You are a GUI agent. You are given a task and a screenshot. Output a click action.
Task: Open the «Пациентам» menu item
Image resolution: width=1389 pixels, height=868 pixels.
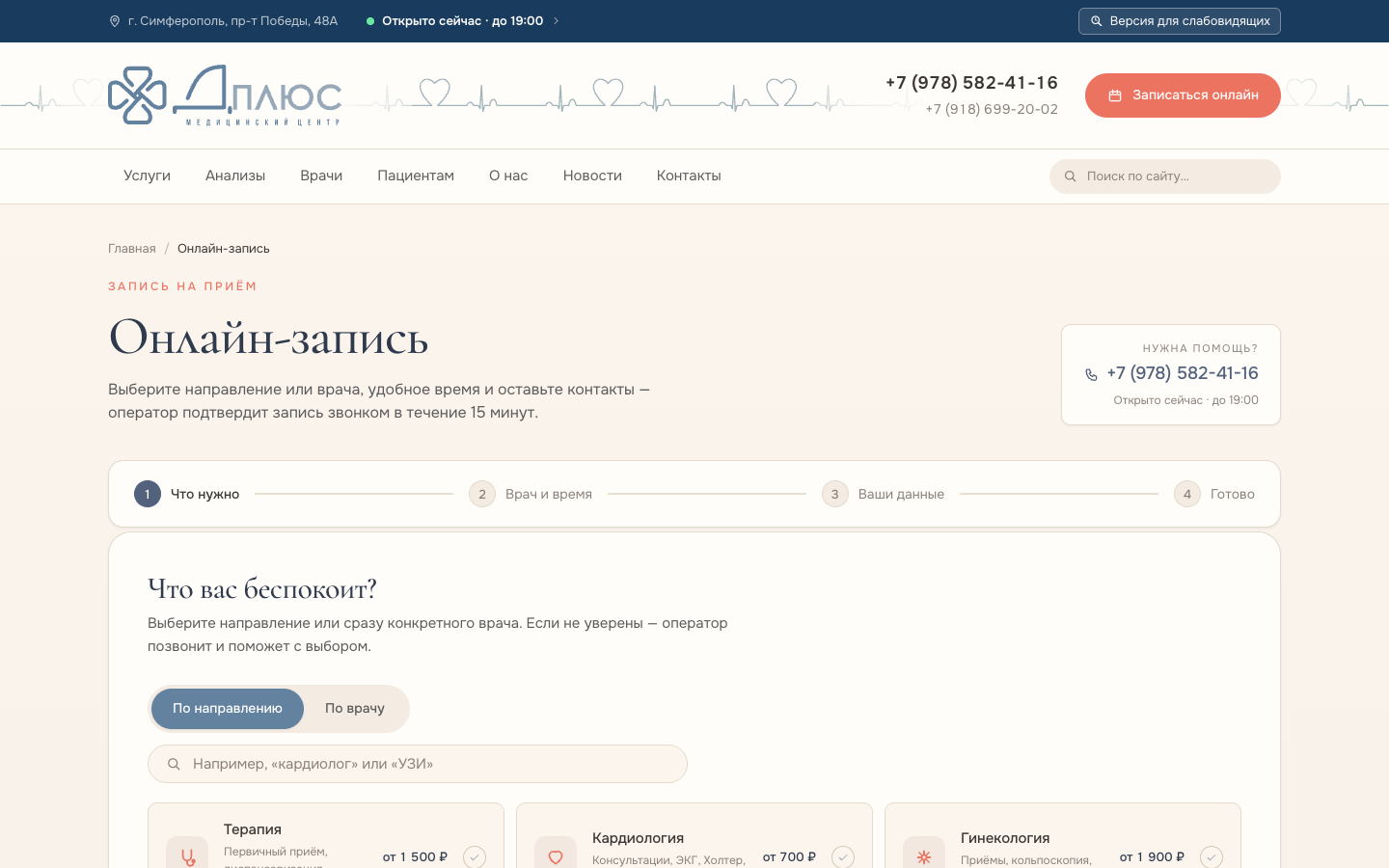pyautogui.click(x=416, y=176)
